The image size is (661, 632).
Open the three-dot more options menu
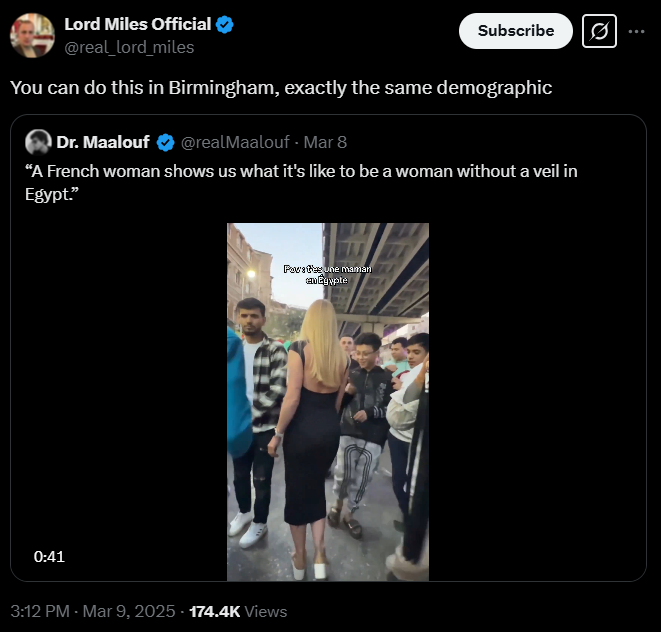point(636,31)
